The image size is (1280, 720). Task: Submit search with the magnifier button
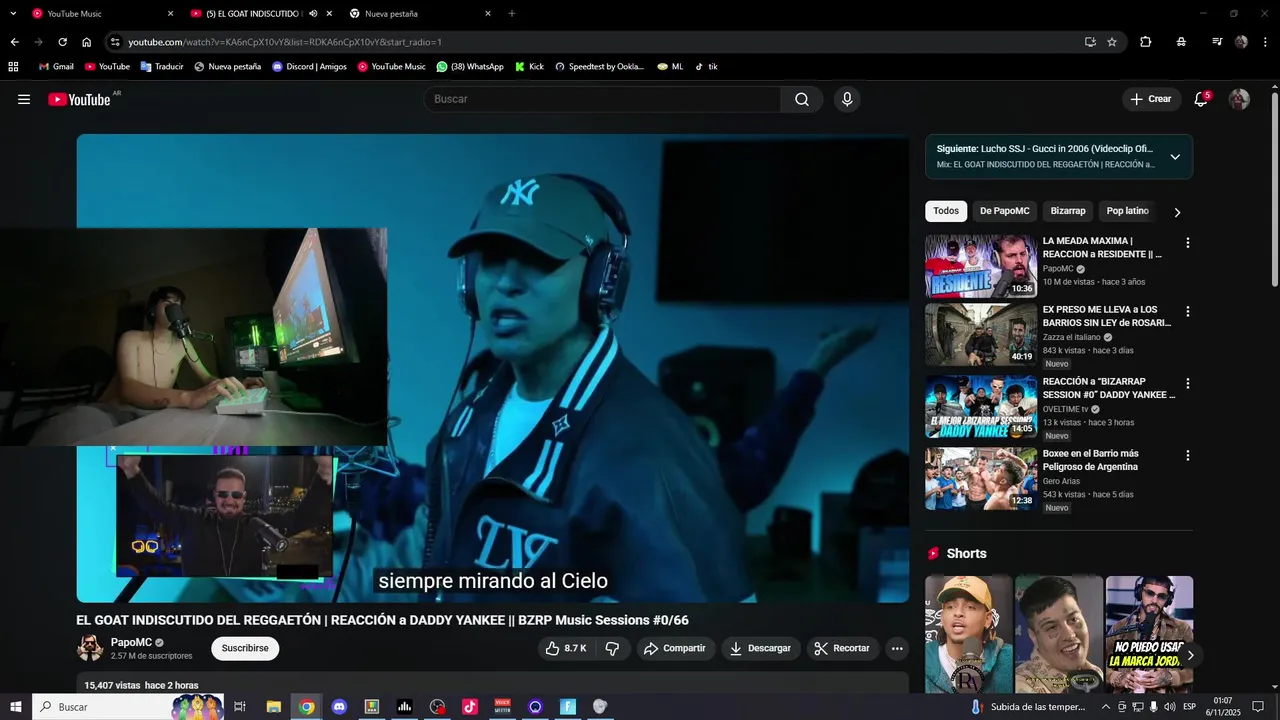click(802, 99)
